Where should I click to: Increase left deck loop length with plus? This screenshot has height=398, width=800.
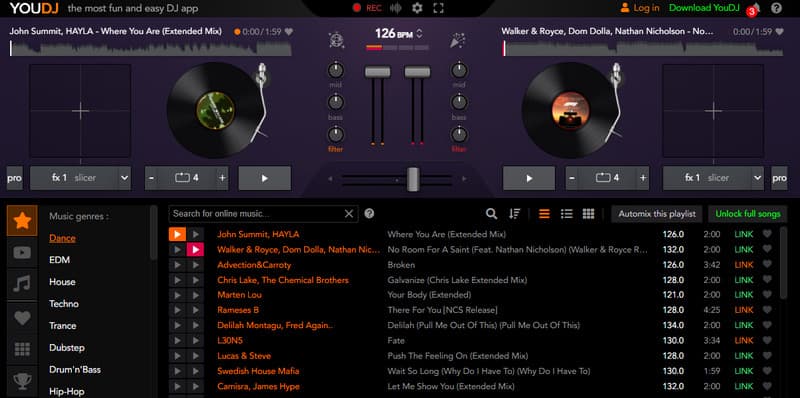point(222,178)
